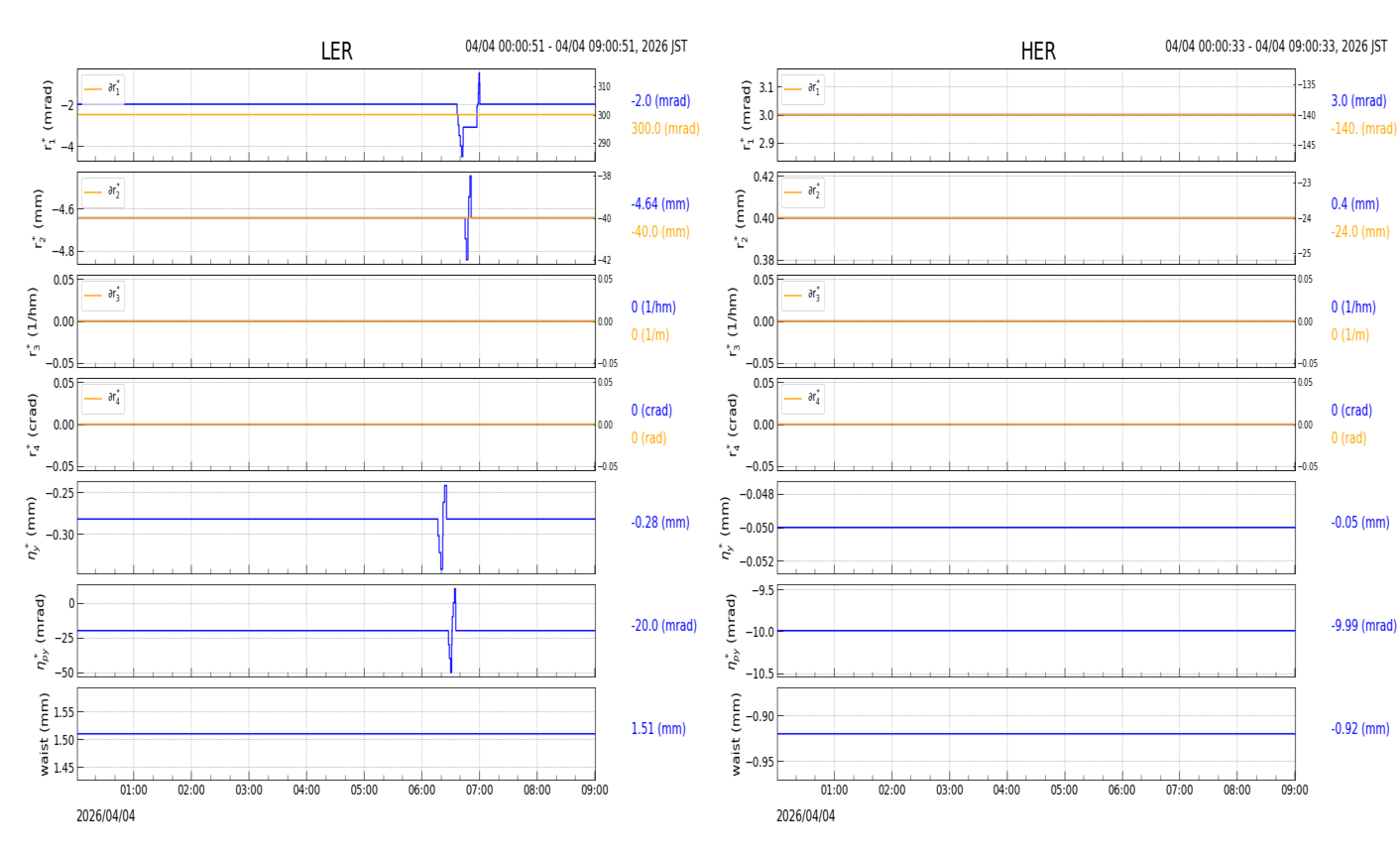Select the -9.99 (mrad) readout
The height and width of the screenshot is (857, 1400).
coord(1363,626)
